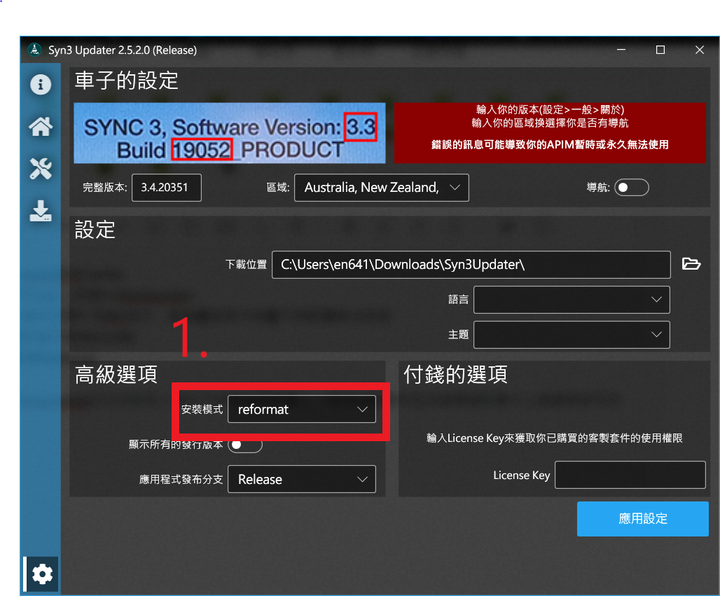Open the info page from the sidebar

(40, 84)
